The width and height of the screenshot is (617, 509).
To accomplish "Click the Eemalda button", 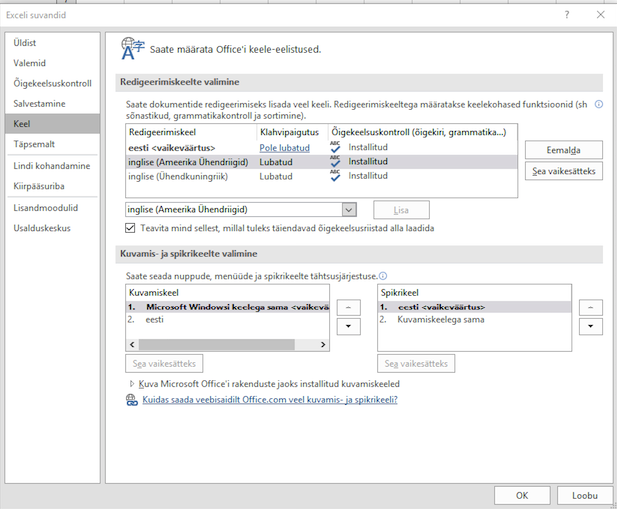I will tap(563, 150).
